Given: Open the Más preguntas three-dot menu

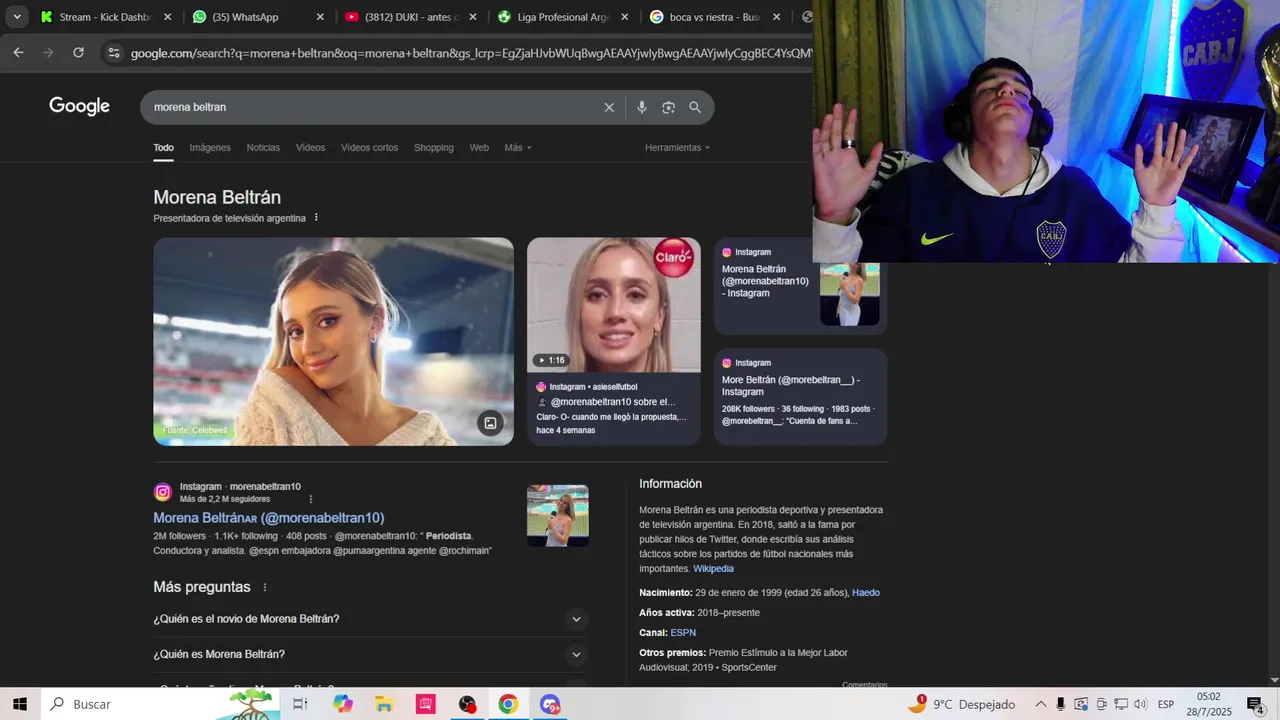Looking at the screenshot, I should click(x=265, y=587).
